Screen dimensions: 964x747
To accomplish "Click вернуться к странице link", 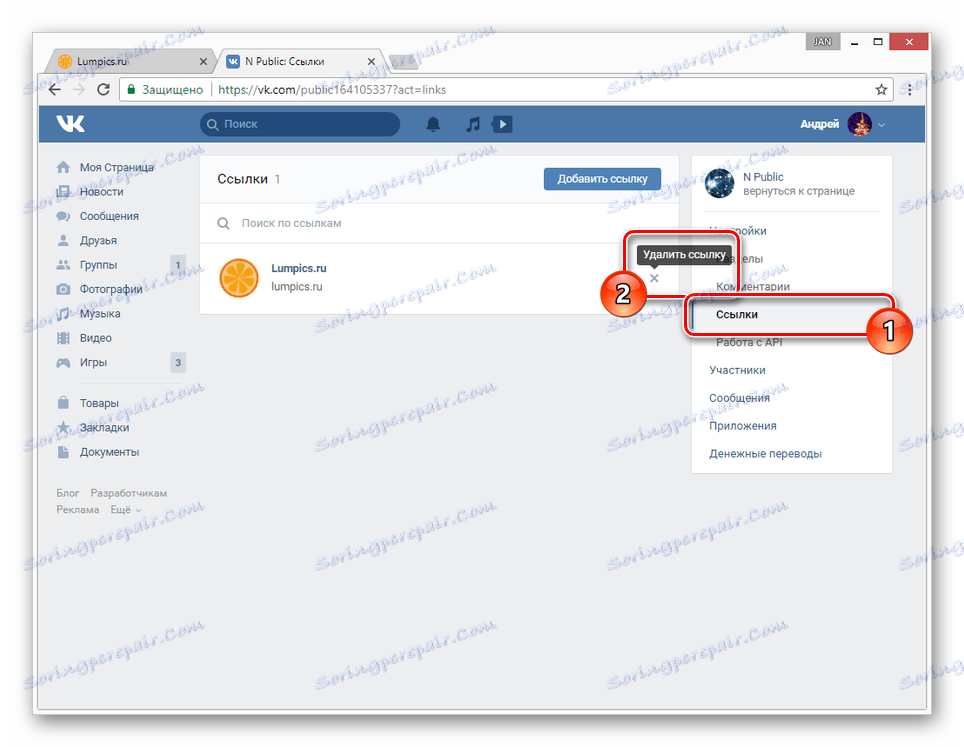I will [x=799, y=191].
